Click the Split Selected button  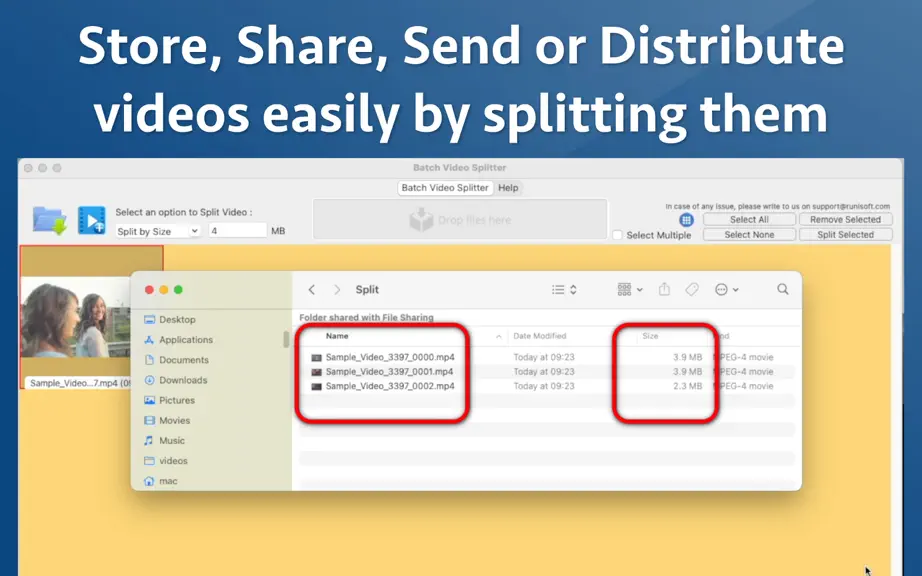coord(846,235)
